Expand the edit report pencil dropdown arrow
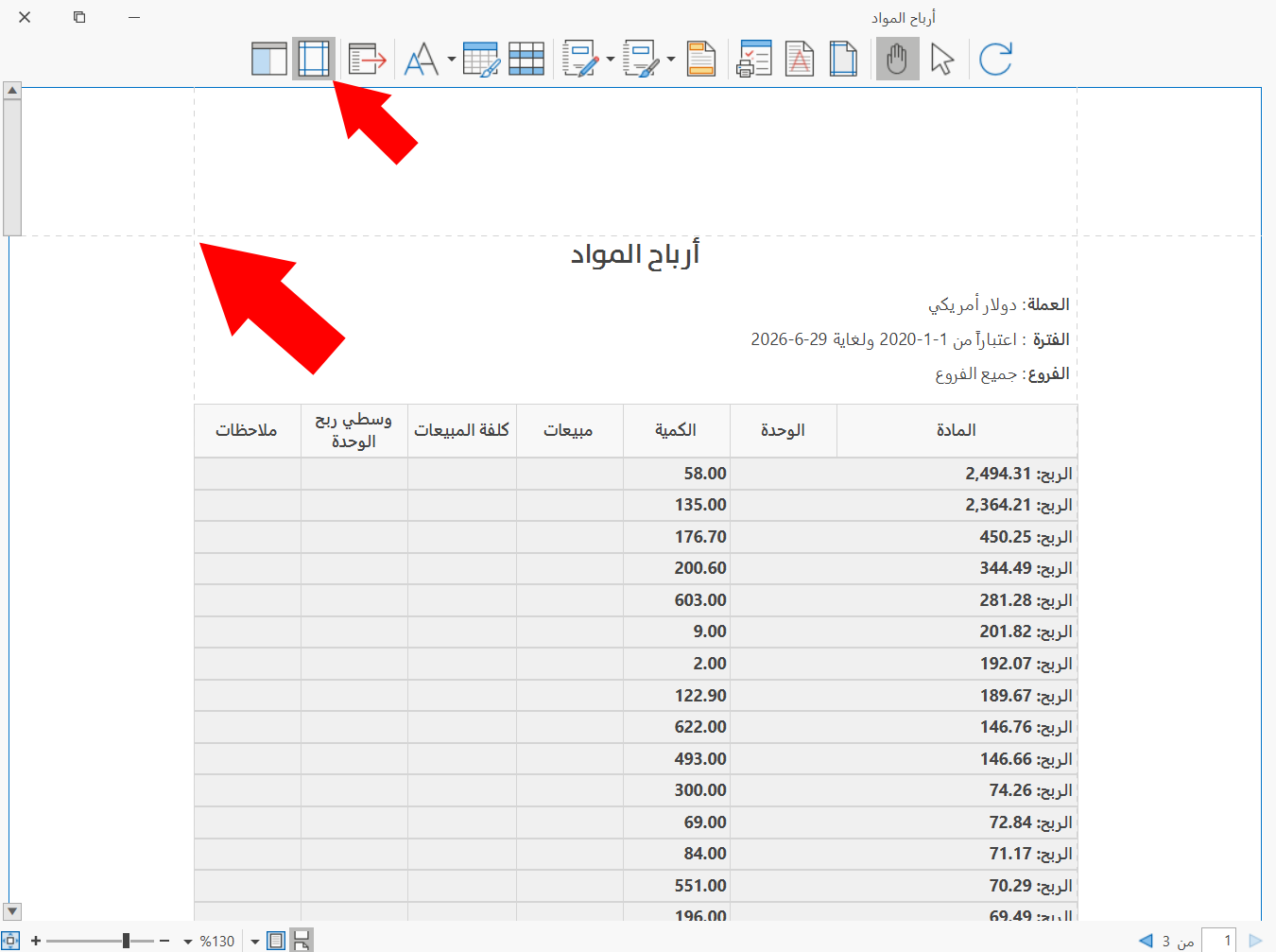This screenshot has width=1276, height=952. pyautogui.click(x=611, y=60)
